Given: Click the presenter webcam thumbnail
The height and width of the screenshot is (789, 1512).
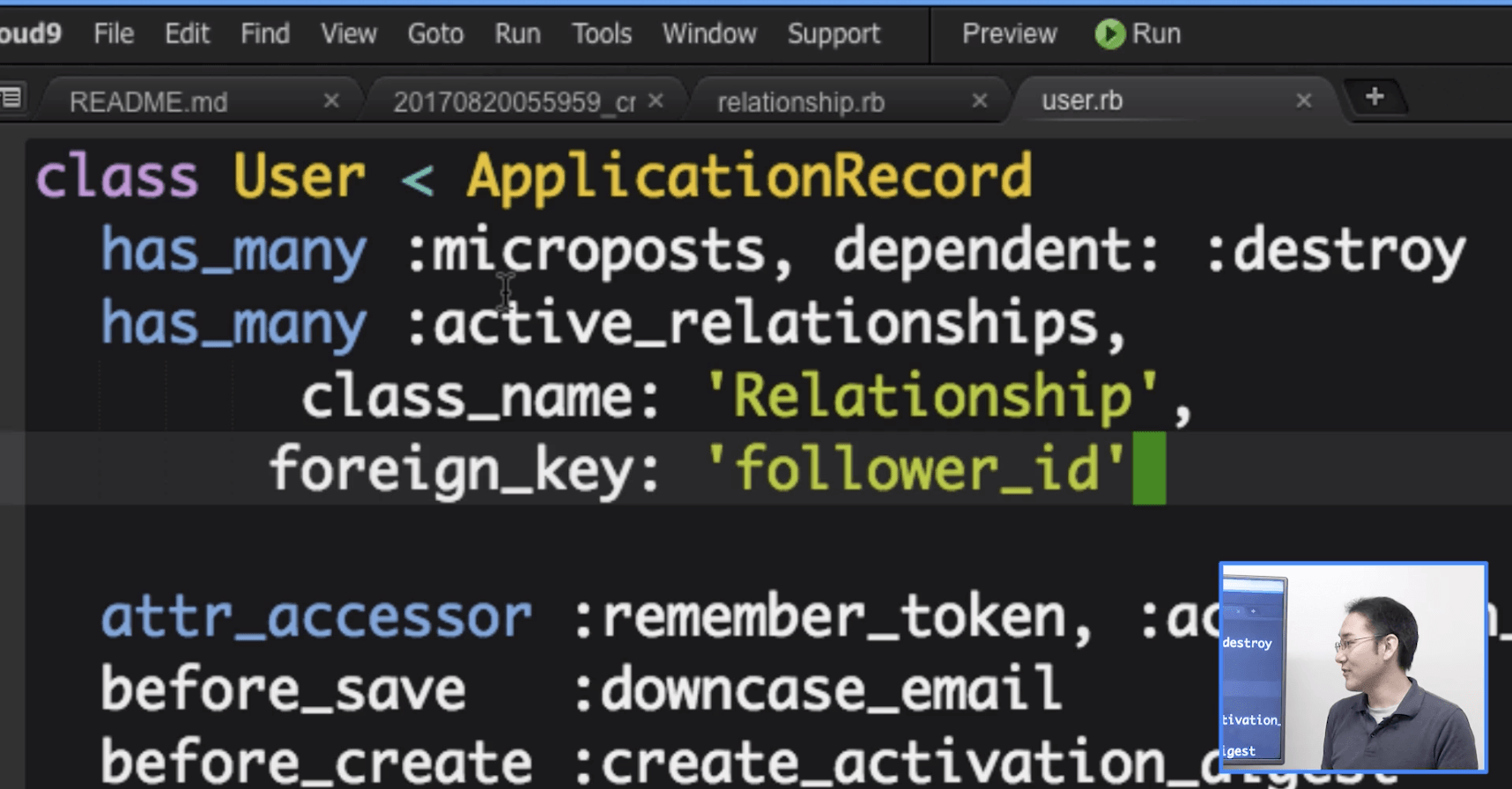Looking at the screenshot, I should (x=1353, y=667).
